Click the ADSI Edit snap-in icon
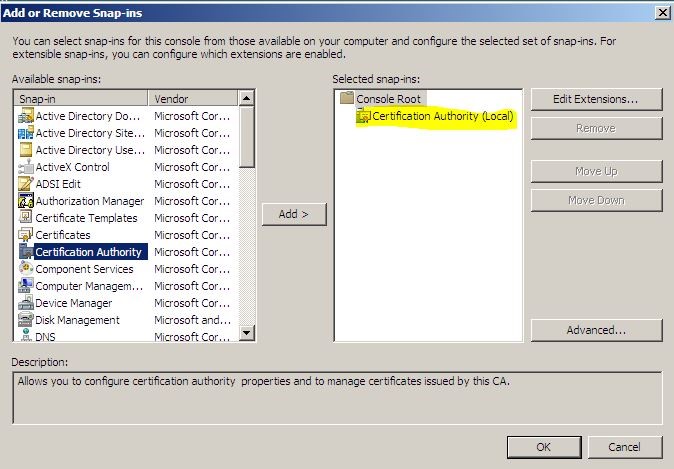This screenshot has height=469, width=674. pyautogui.click(x=26, y=184)
